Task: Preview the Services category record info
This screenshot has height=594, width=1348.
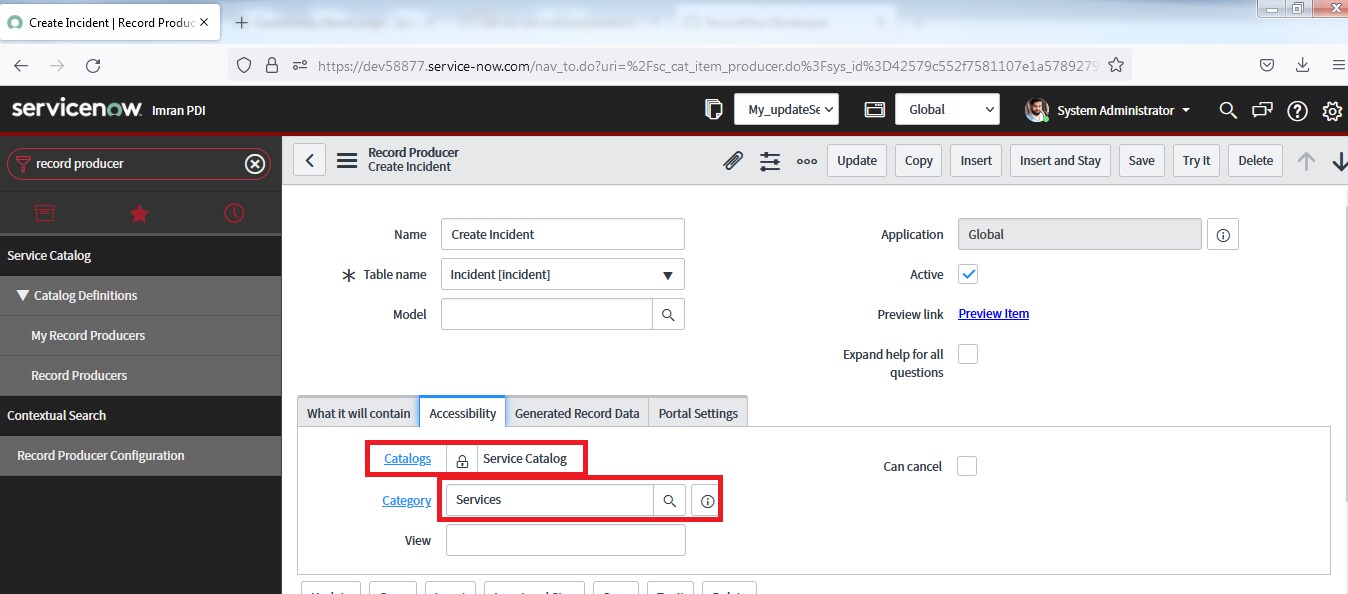Action: [x=707, y=500]
